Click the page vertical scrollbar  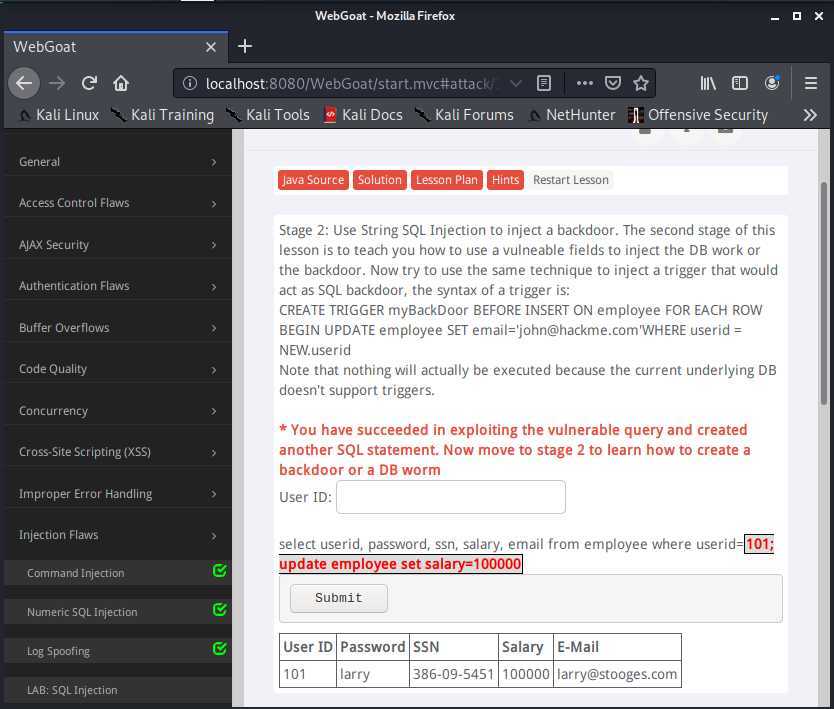pyautogui.click(x=823, y=294)
